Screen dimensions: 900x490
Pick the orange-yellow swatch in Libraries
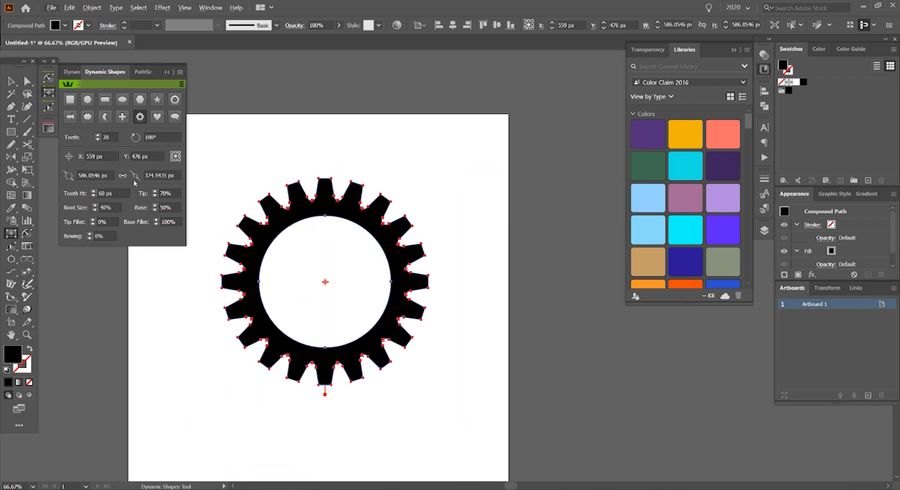[x=685, y=134]
